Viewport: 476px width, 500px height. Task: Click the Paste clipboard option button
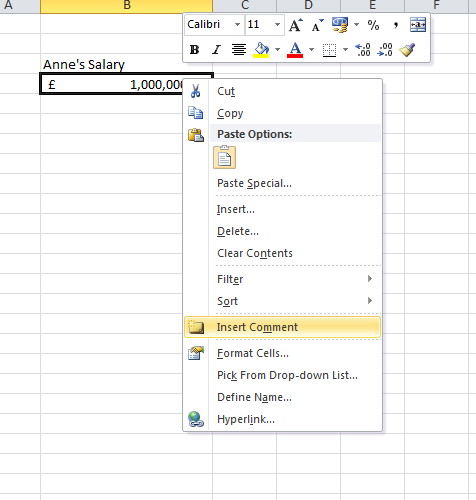point(224,157)
